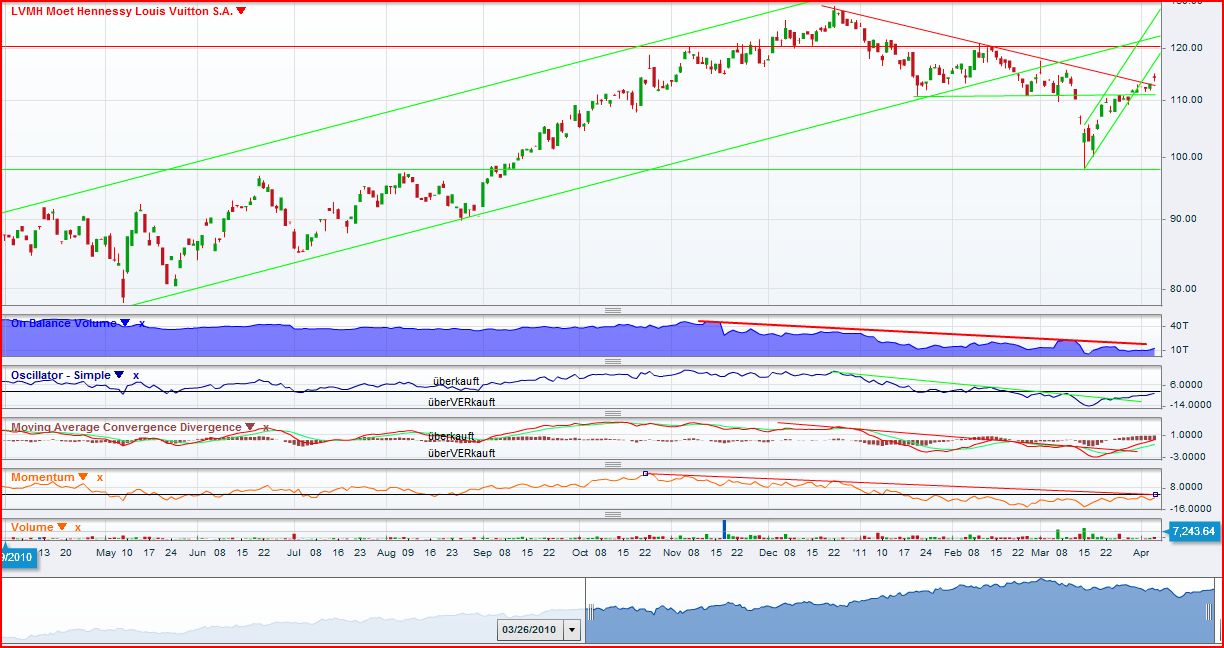Remove the Moving Average Convergence Divergence indicator
This screenshot has width=1224, height=648.
coord(265,427)
